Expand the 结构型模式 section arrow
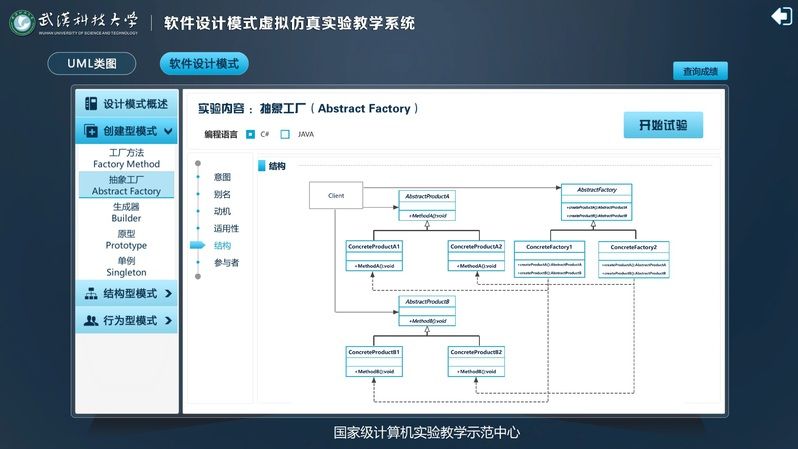 tap(168, 294)
